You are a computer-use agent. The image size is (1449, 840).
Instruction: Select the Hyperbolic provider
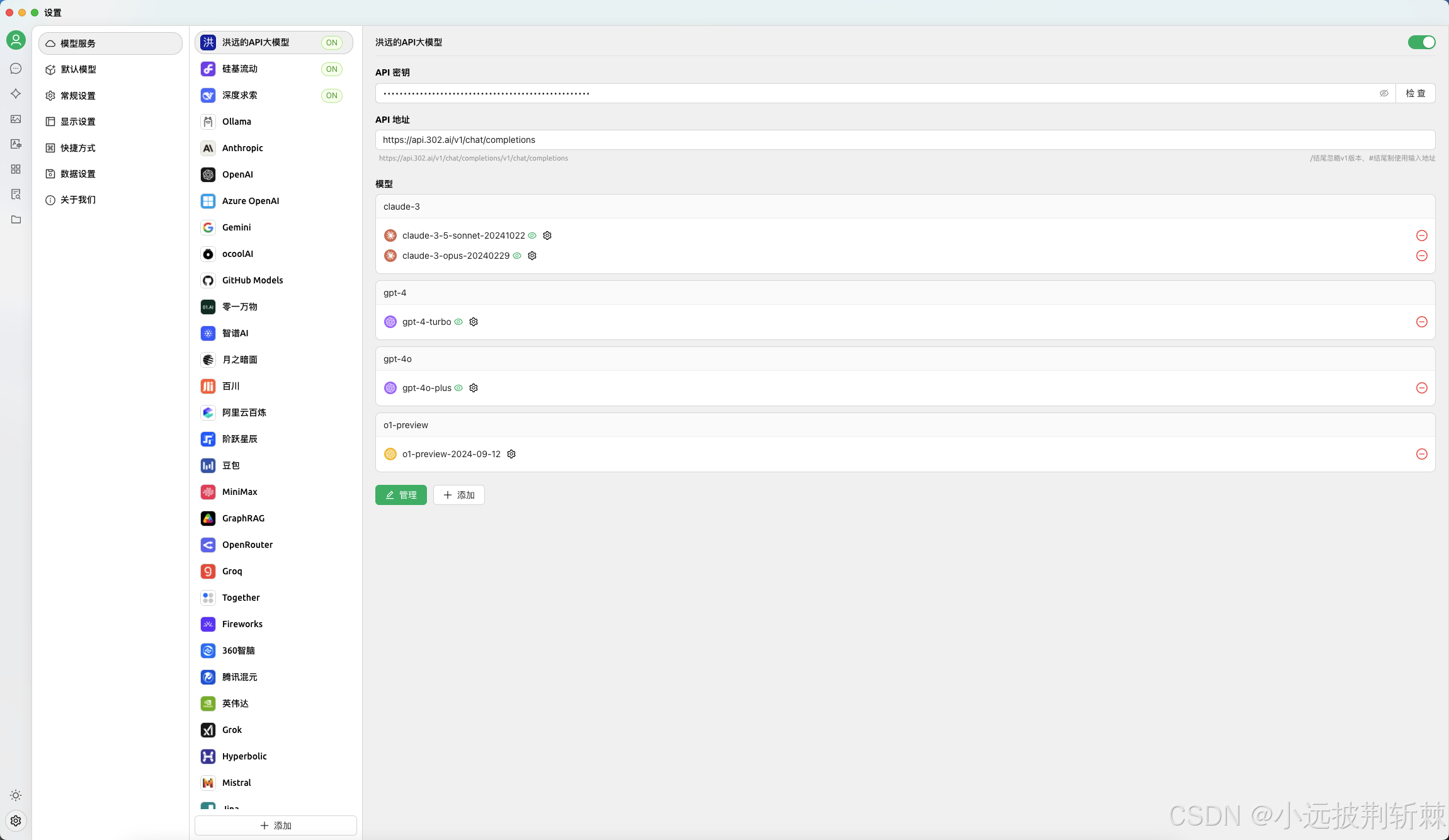click(x=274, y=756)
